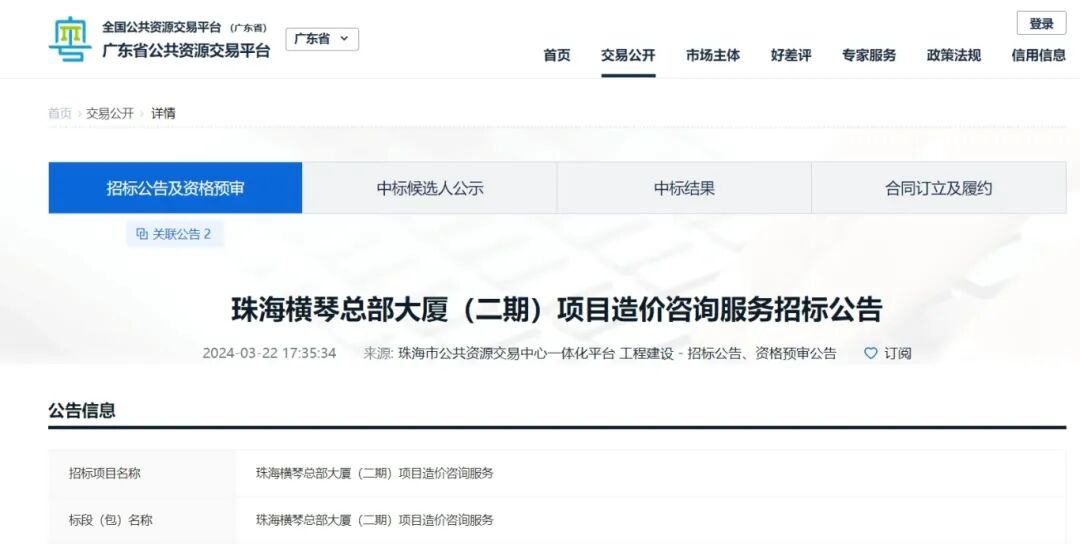
Task: Click the announcement title 珠海横琴总部大厦（二期）项目造价咨询服务招标公告
Action: tap(557, 310)
